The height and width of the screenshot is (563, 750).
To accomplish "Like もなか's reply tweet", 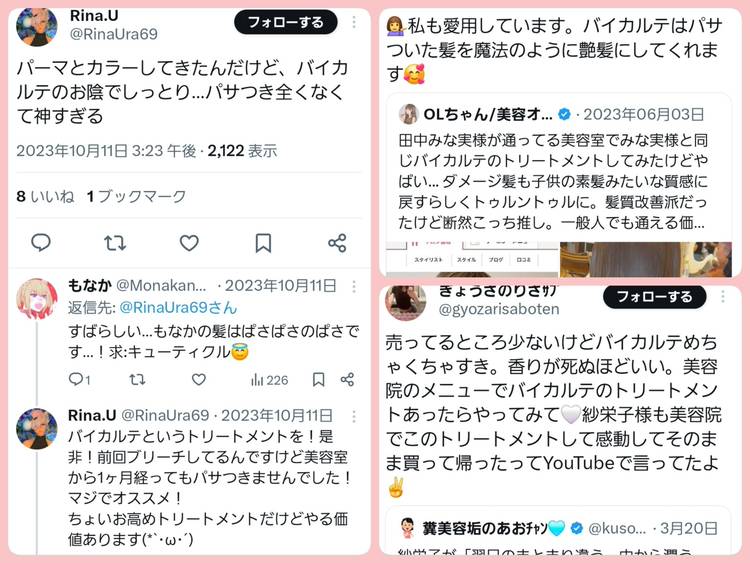I will coord(199,379).
